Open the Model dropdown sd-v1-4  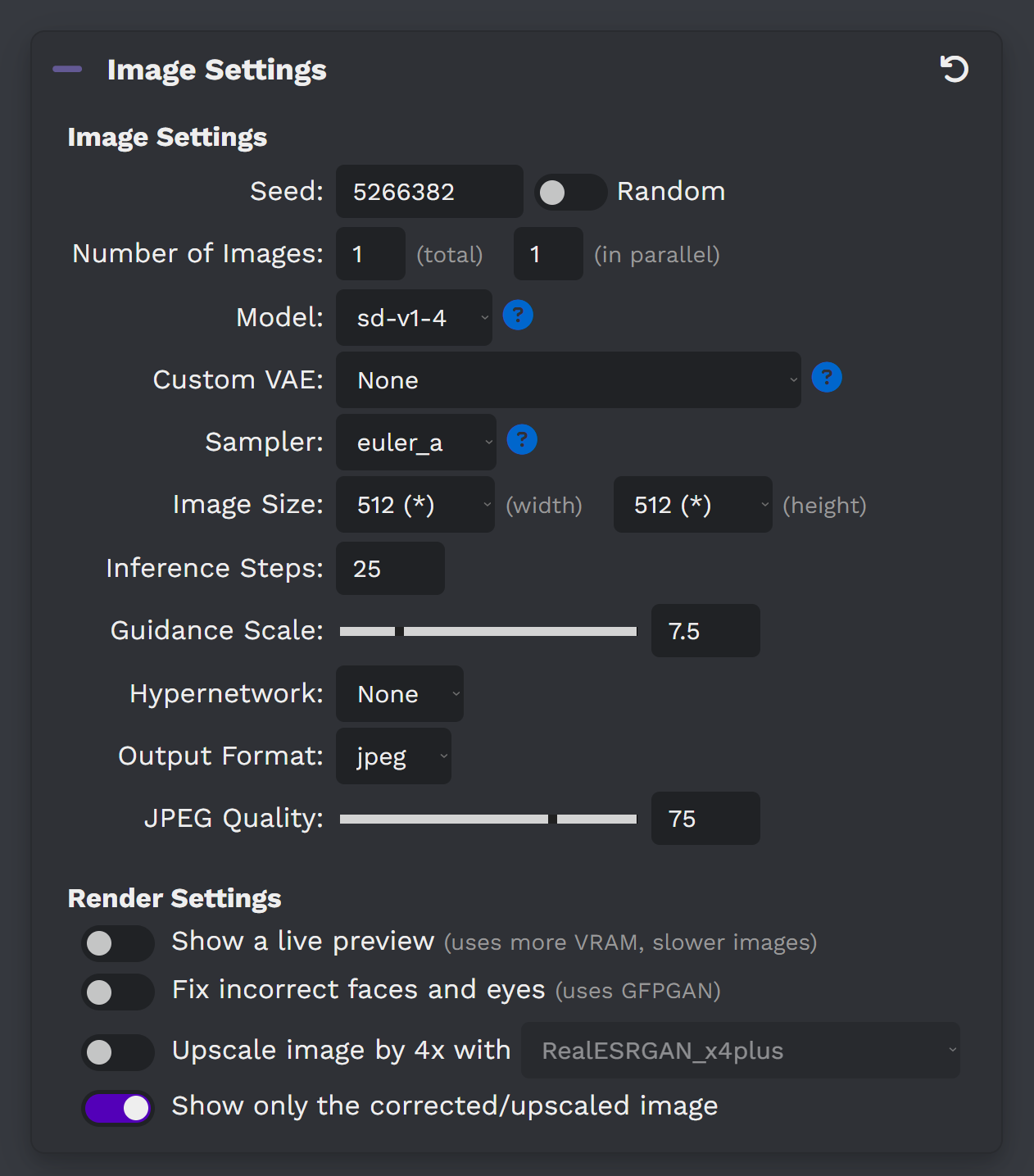414,318
